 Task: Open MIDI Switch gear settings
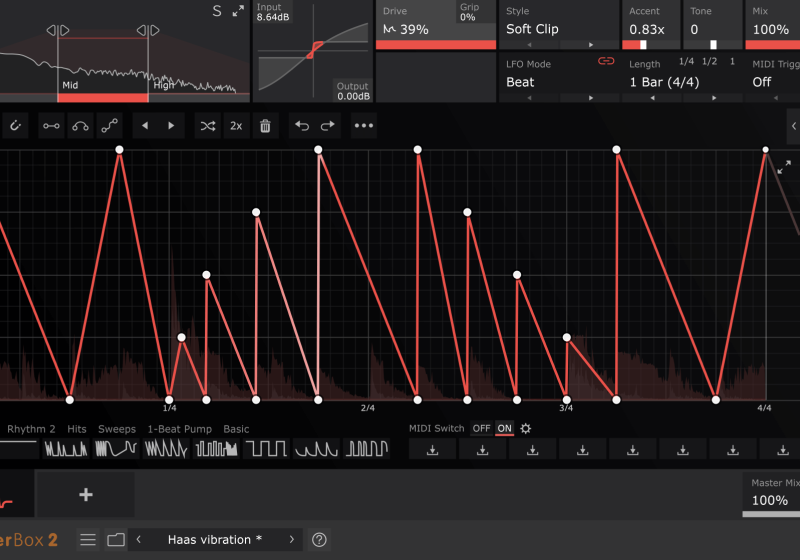click(525, 429)
